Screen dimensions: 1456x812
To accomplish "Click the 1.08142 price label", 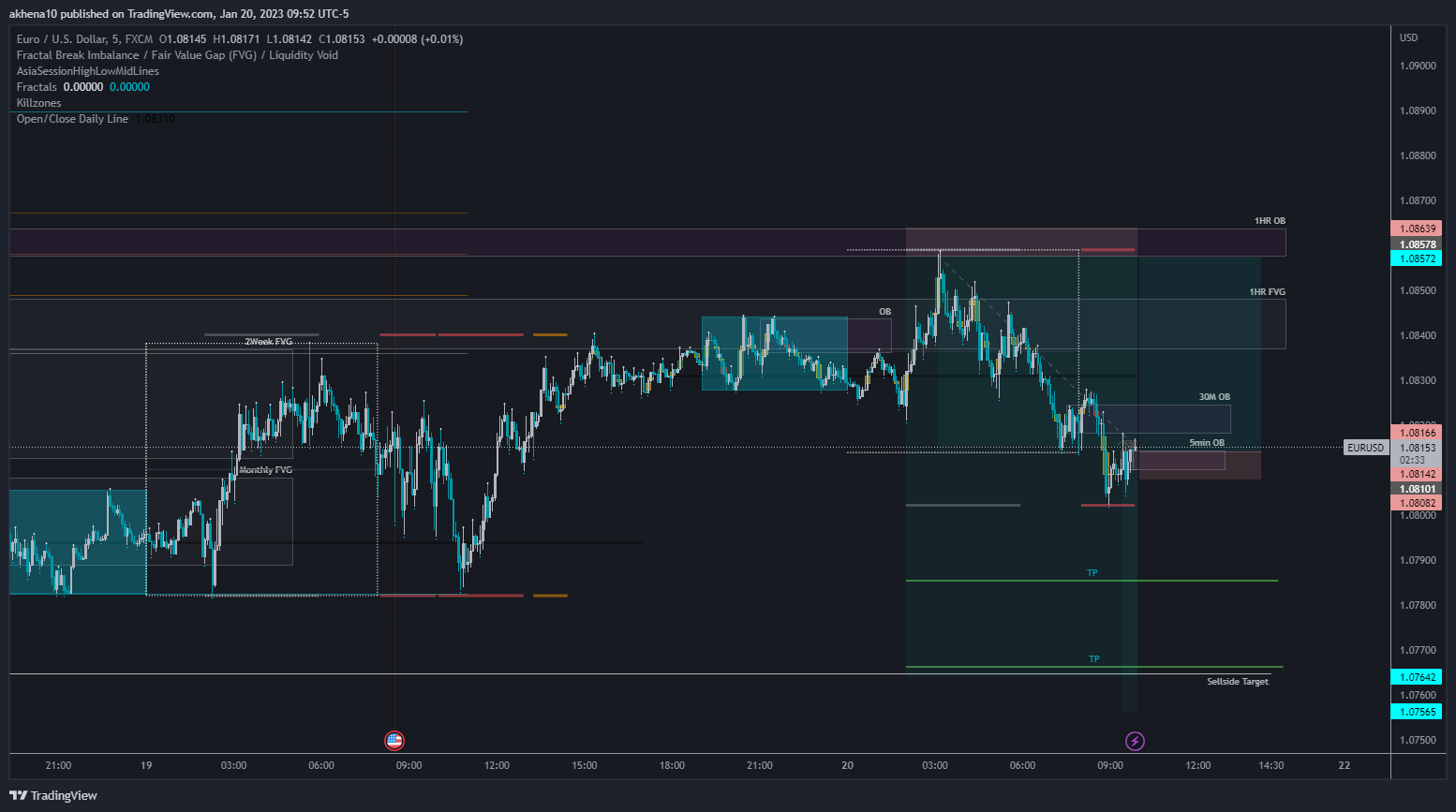I will (1417, 474).
